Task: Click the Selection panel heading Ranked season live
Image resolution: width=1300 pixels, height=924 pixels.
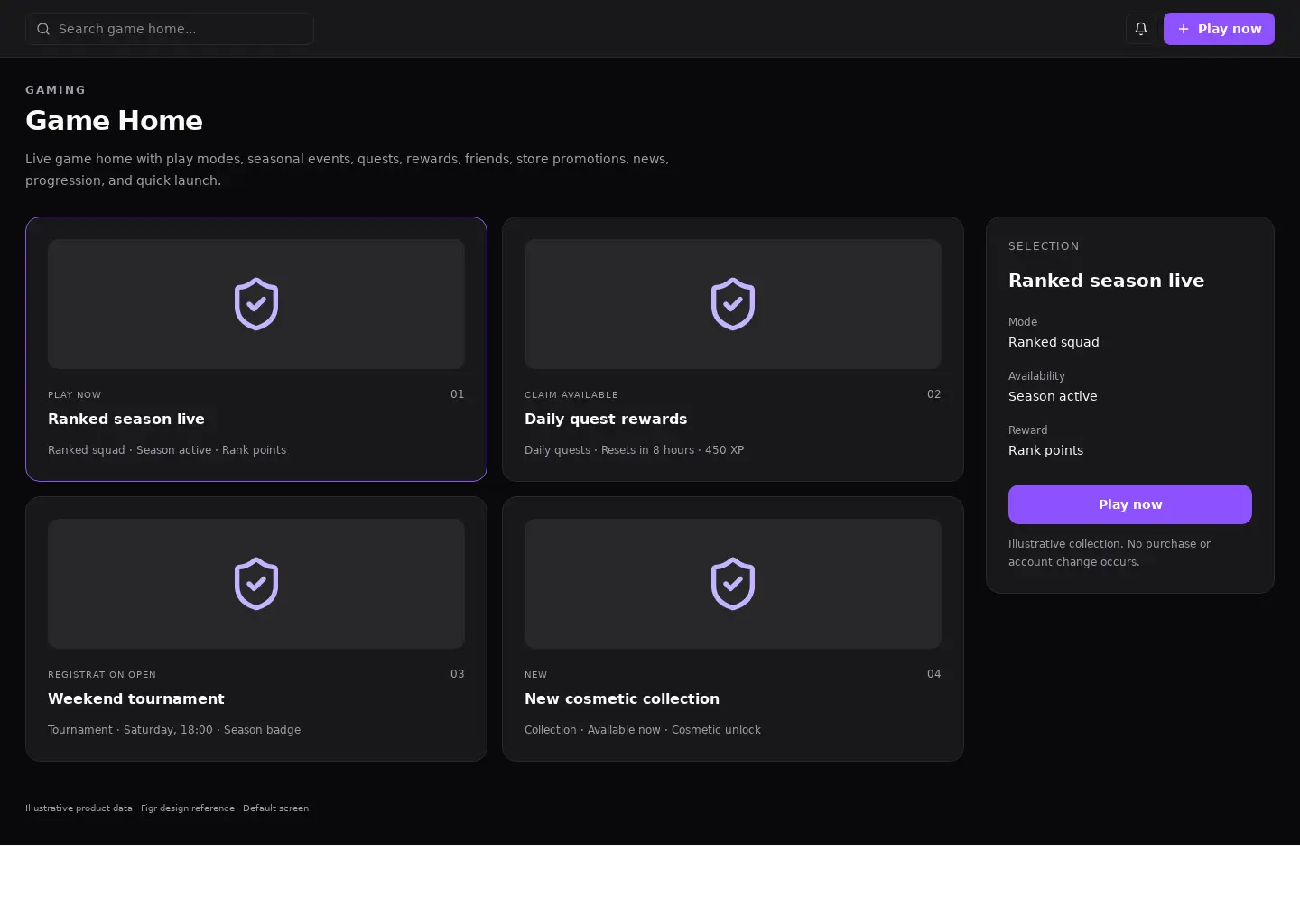Action: click(x=1106, y=281)
